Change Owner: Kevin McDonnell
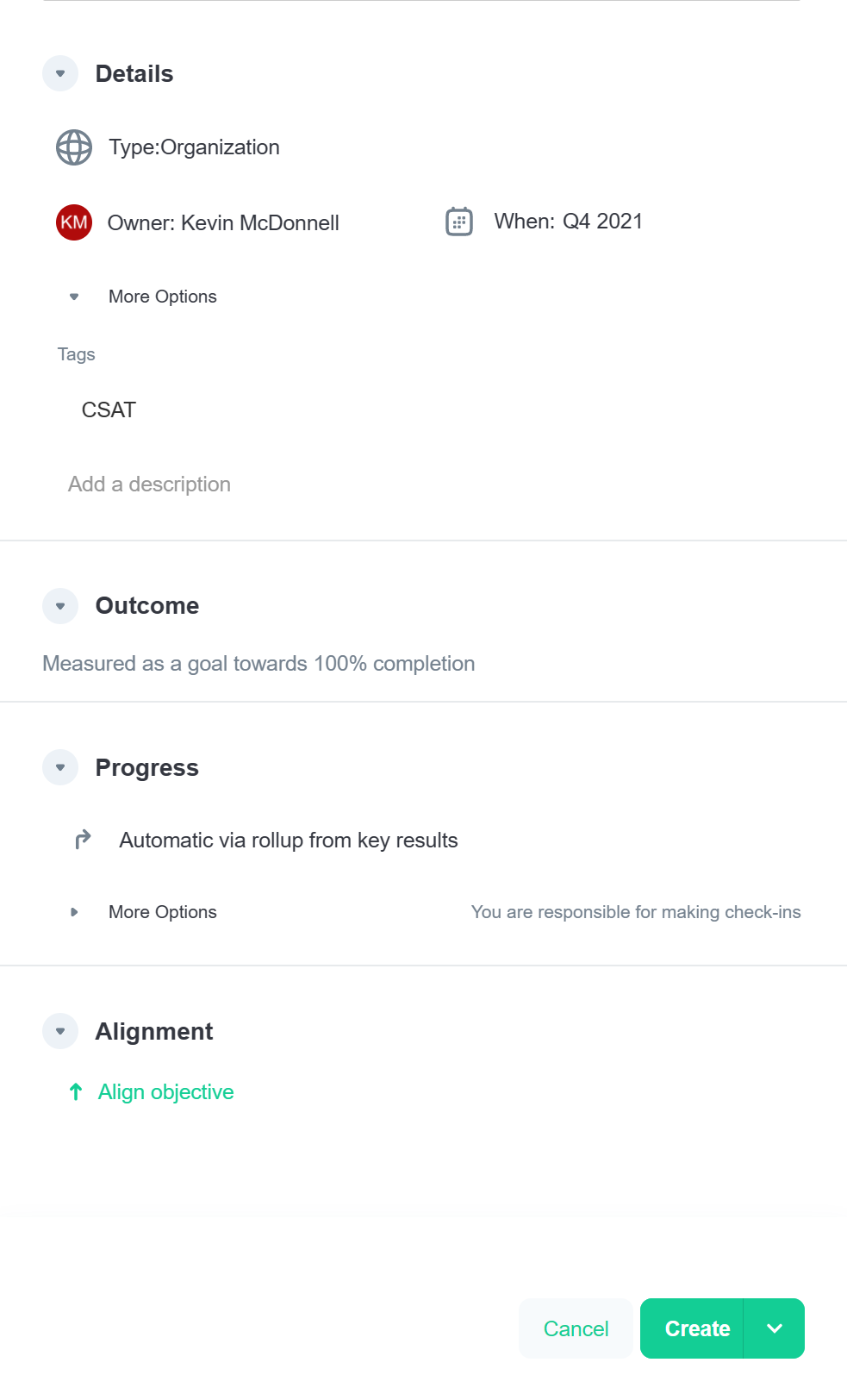This screenshot has height=1400, width=847. [223, 223]
